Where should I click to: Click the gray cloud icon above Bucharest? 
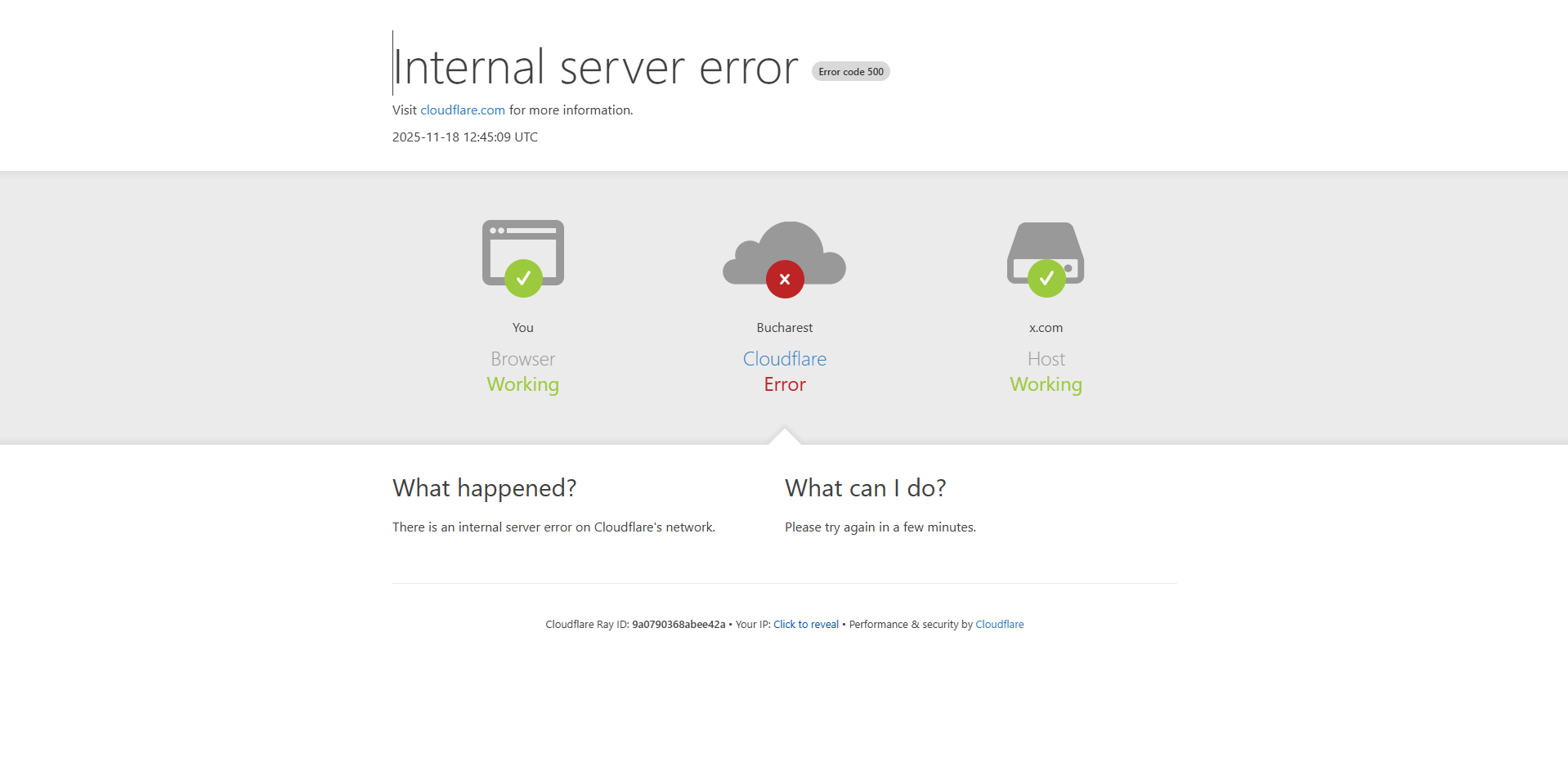pyautogui.click(x=785, y=249)
